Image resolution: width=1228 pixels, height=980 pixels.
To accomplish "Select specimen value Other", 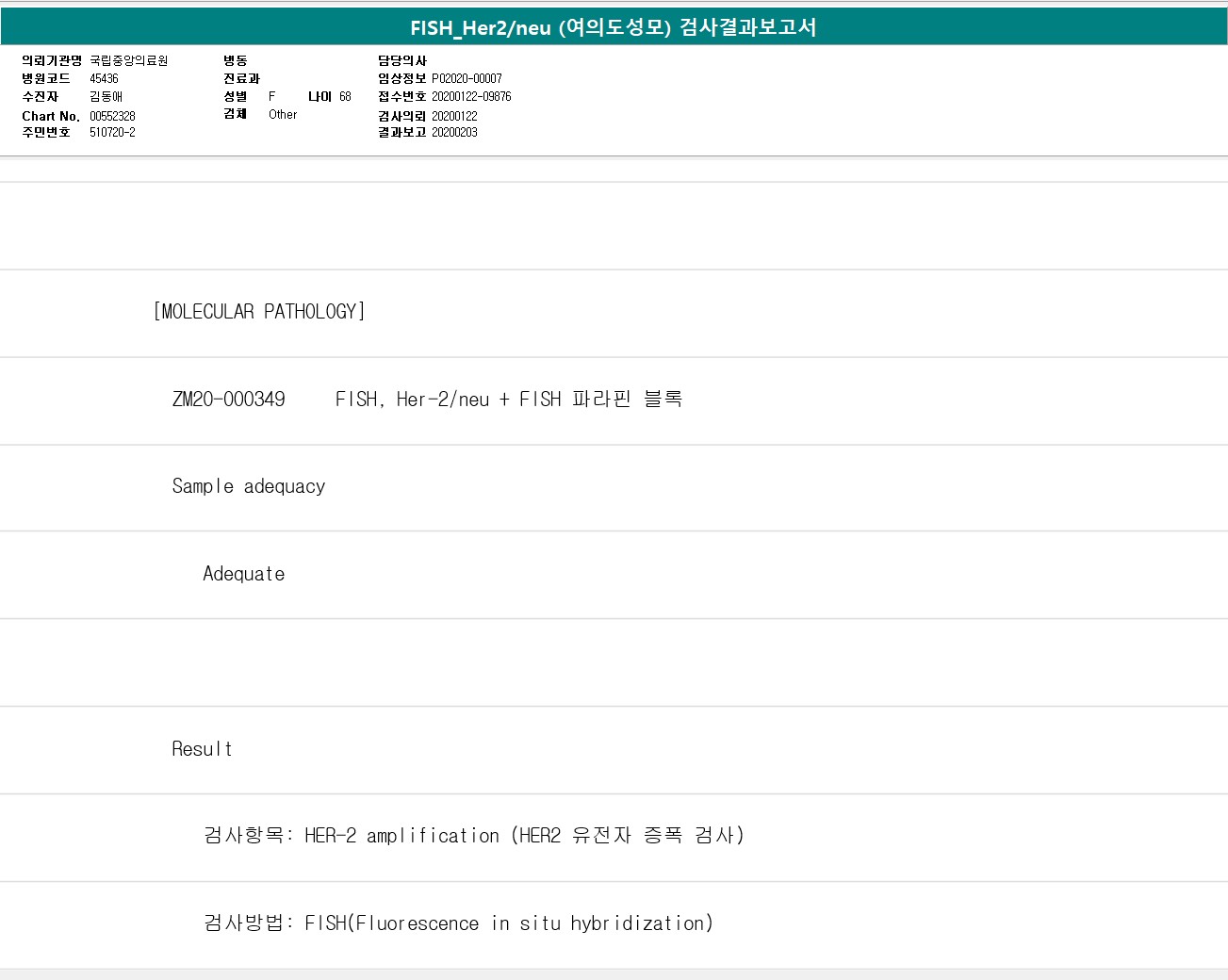I will click(x=283, y=114).
